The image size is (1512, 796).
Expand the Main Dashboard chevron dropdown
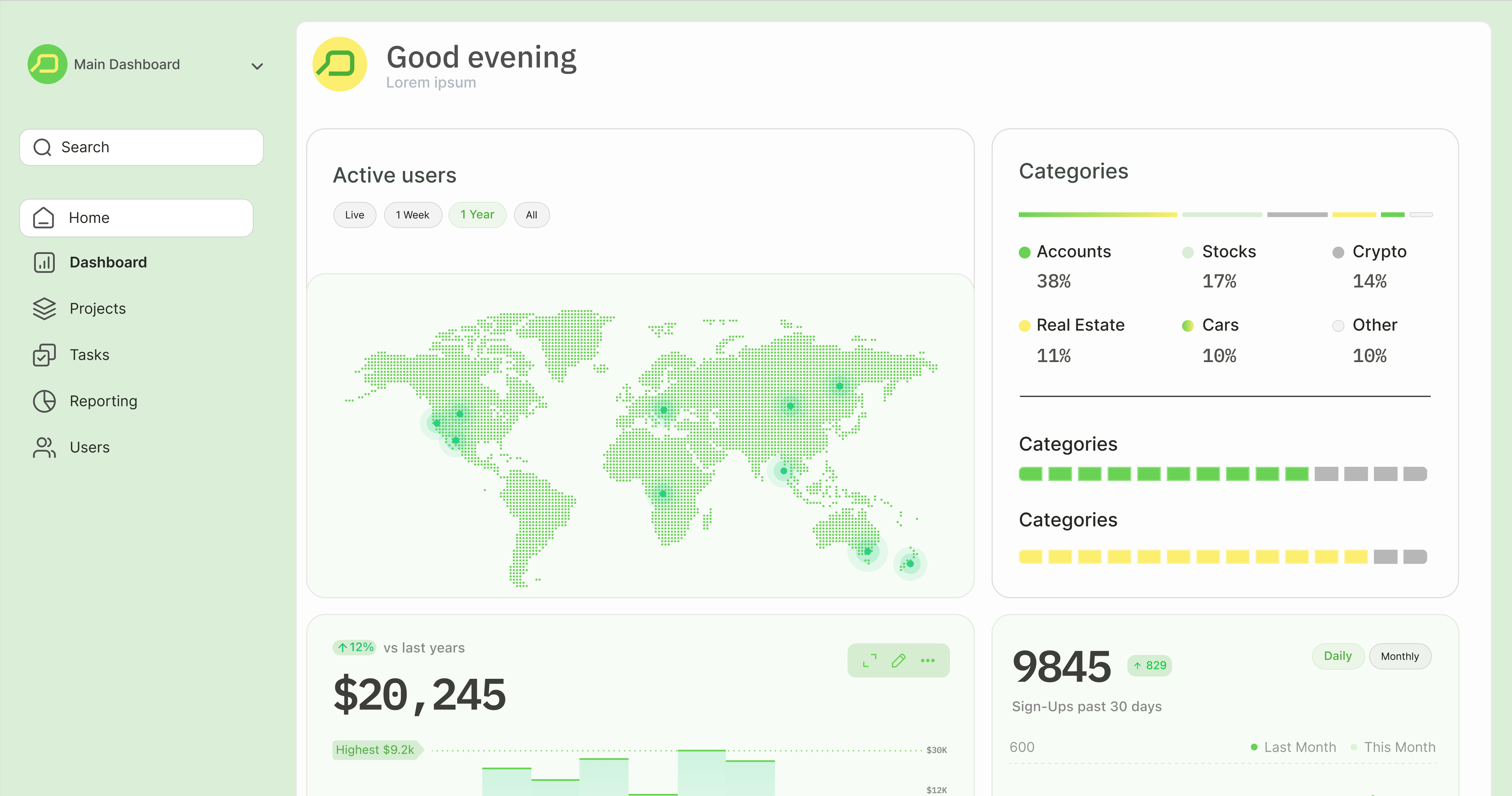[257, 66]
